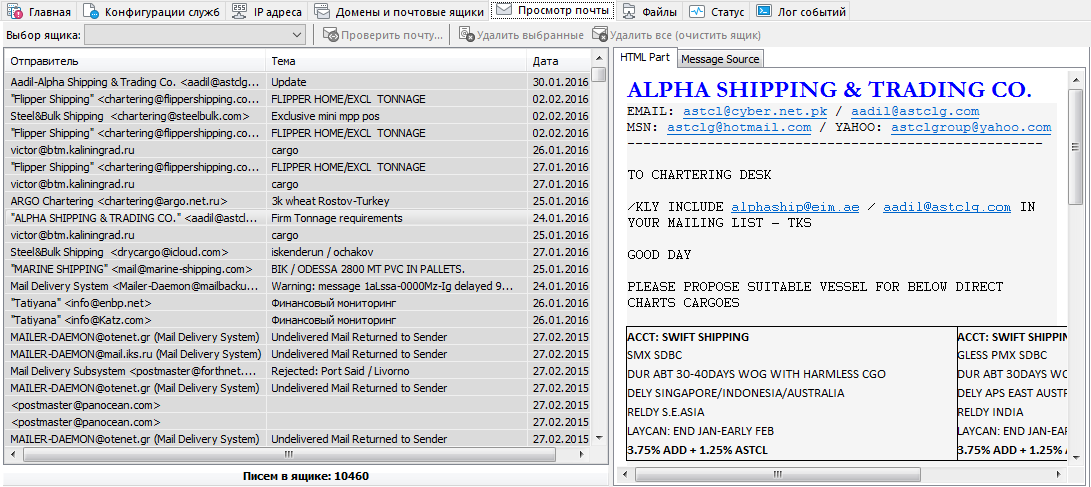The height and width of the screenshot is (487, 1091).
Task: Switch to Конфигурации служб tab
Action: [151, 11]
